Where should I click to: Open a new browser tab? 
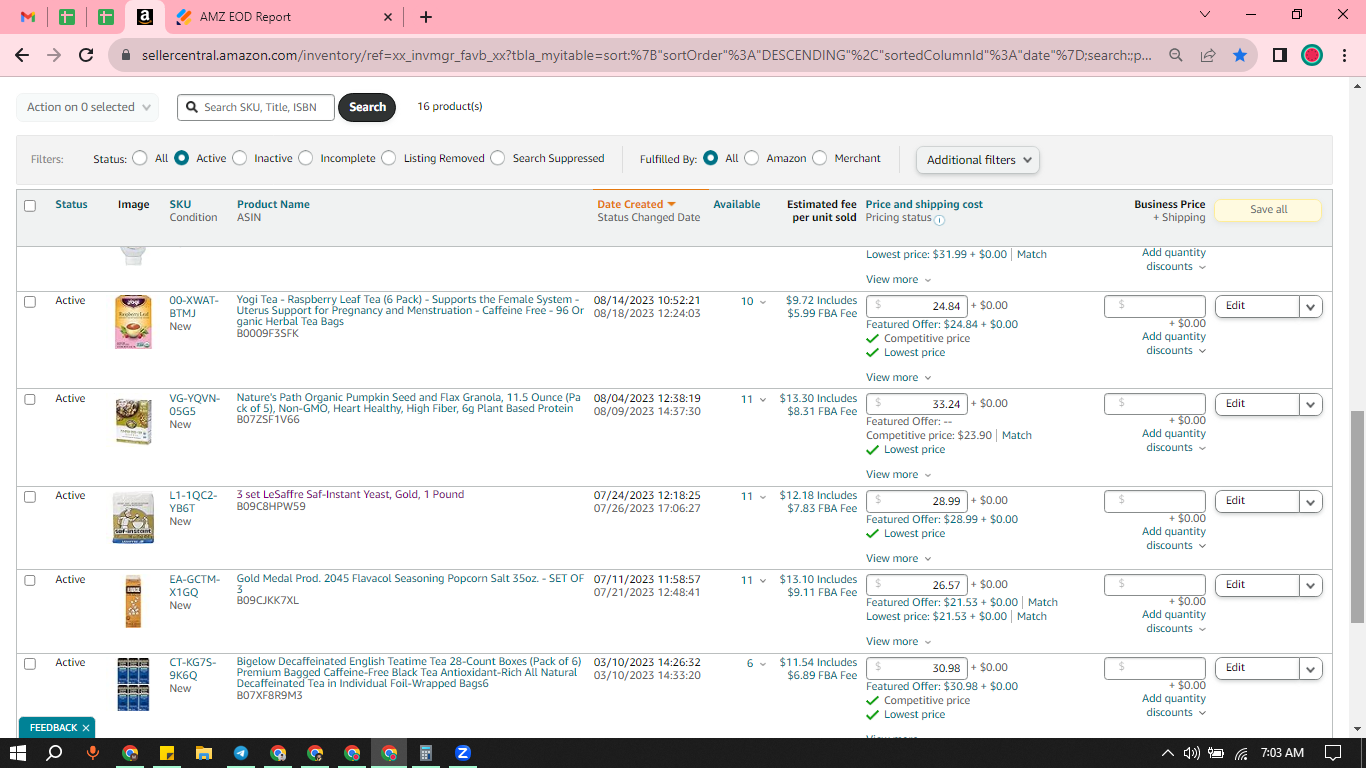pyautogui.click(x=426, y=17)
